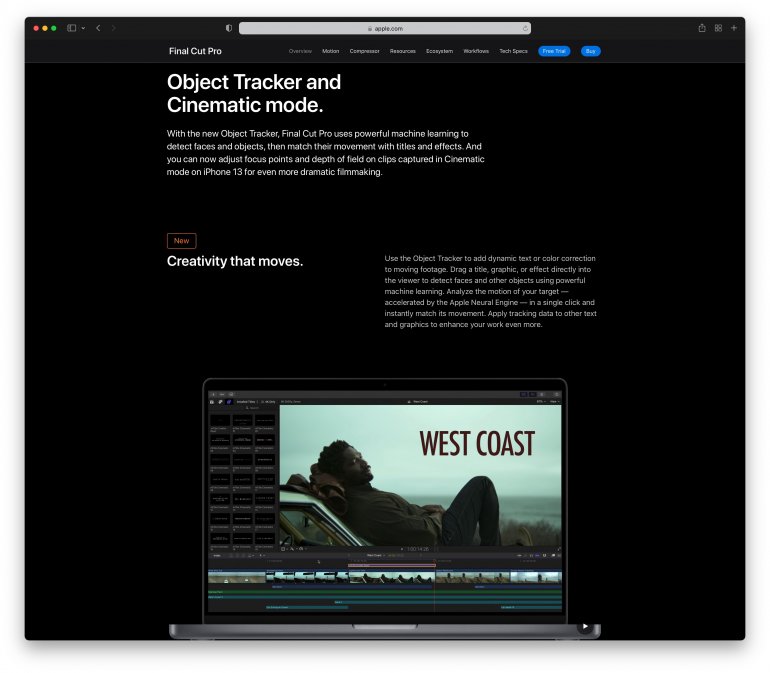770x673 pixels.
Task: Open the Resources nav item
Action: [403, 51]
